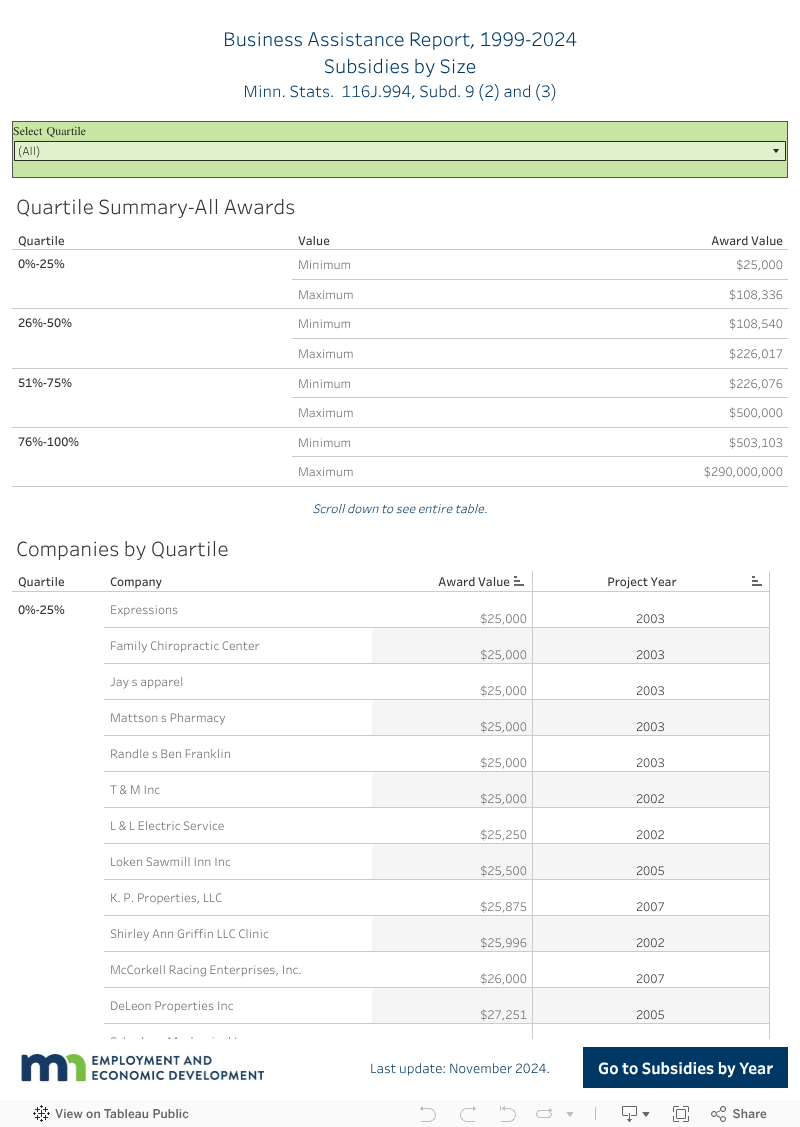Enter full screen mode
Image resolution: width=800 pixels, height=1127 pixels.
681,1113
